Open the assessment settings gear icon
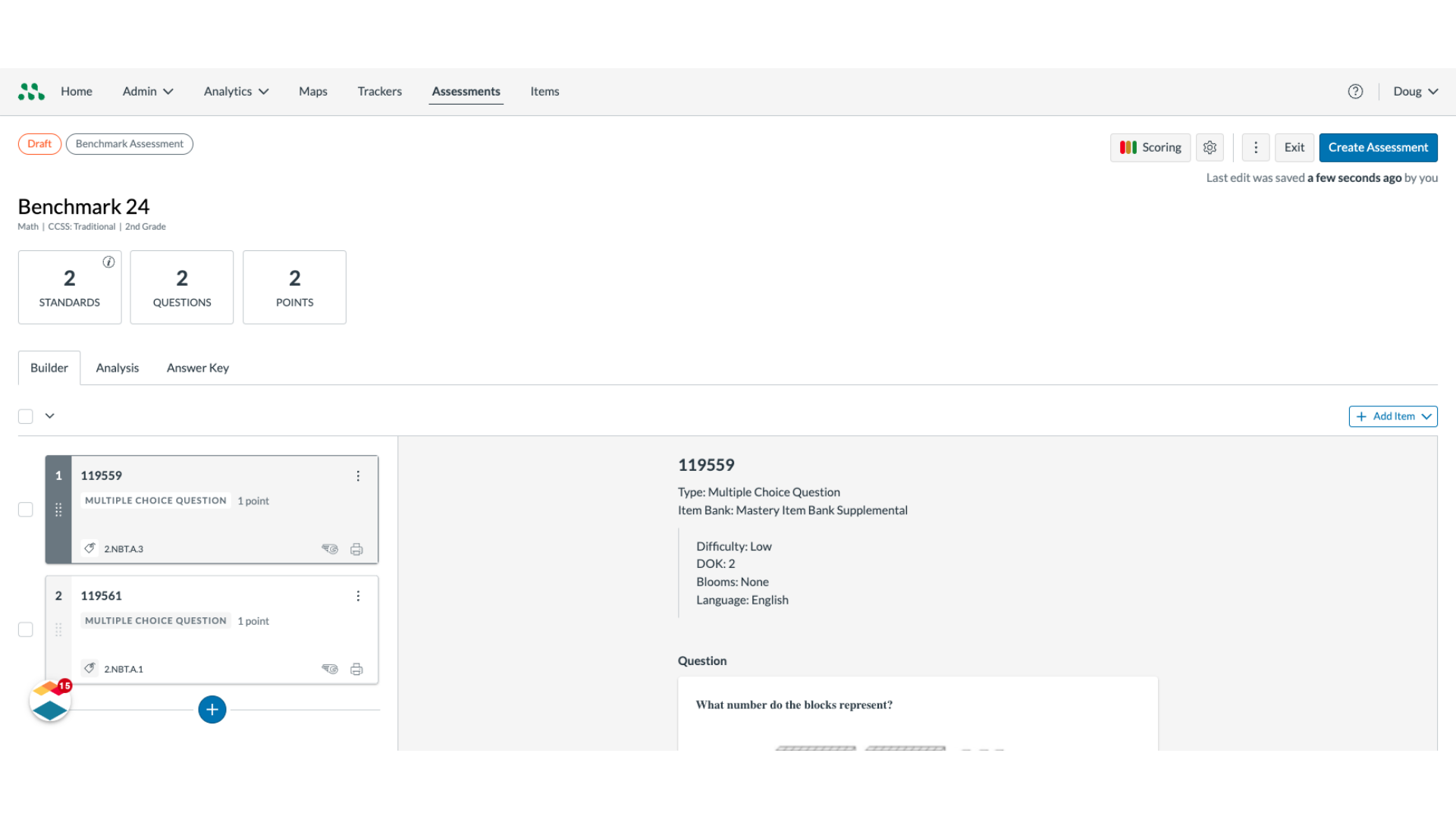1456x819 pixels. tap(1210, 147)
